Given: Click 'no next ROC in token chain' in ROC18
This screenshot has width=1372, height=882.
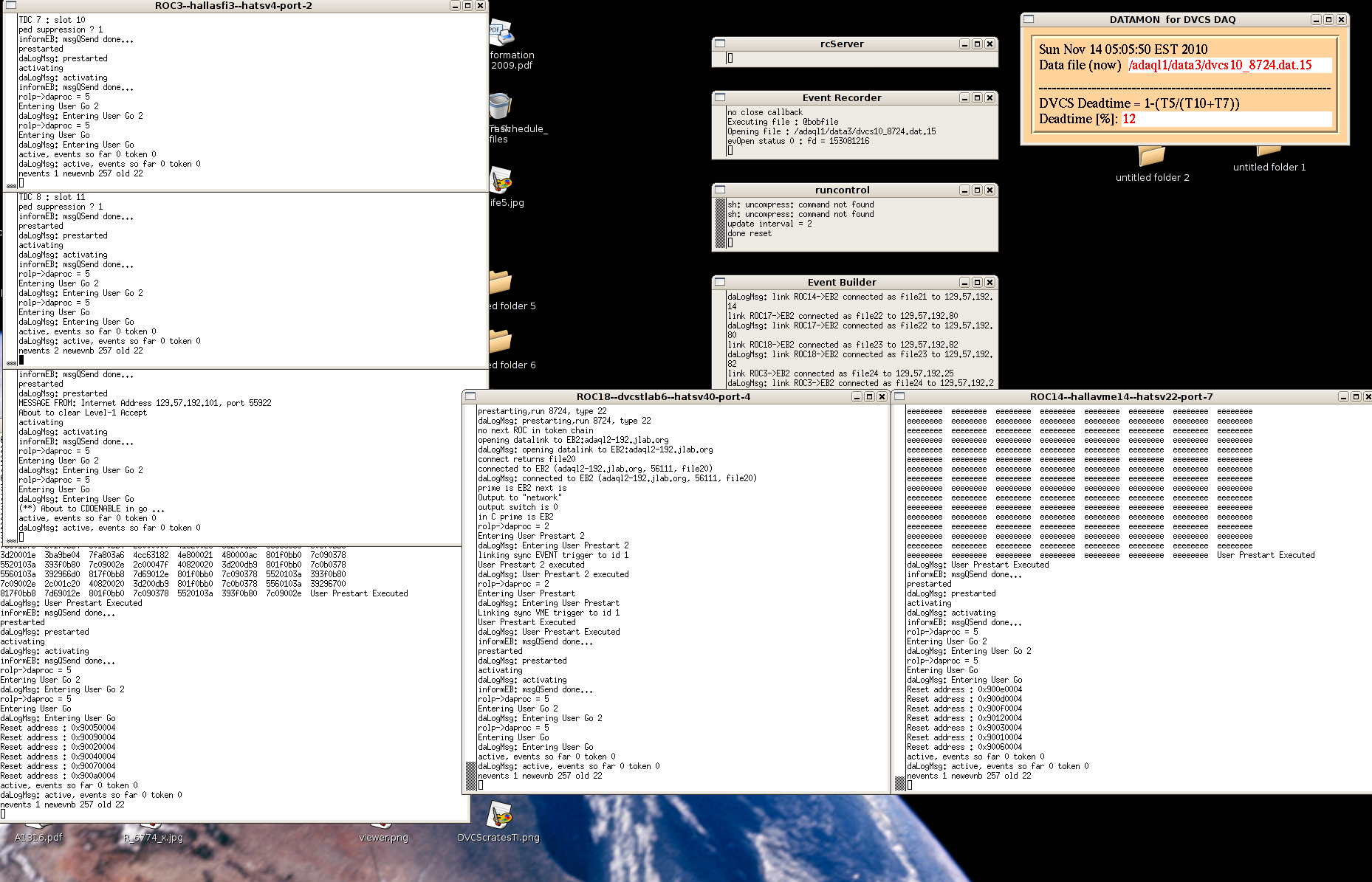Looking at the screenshot, I should [x=535, y=430].
